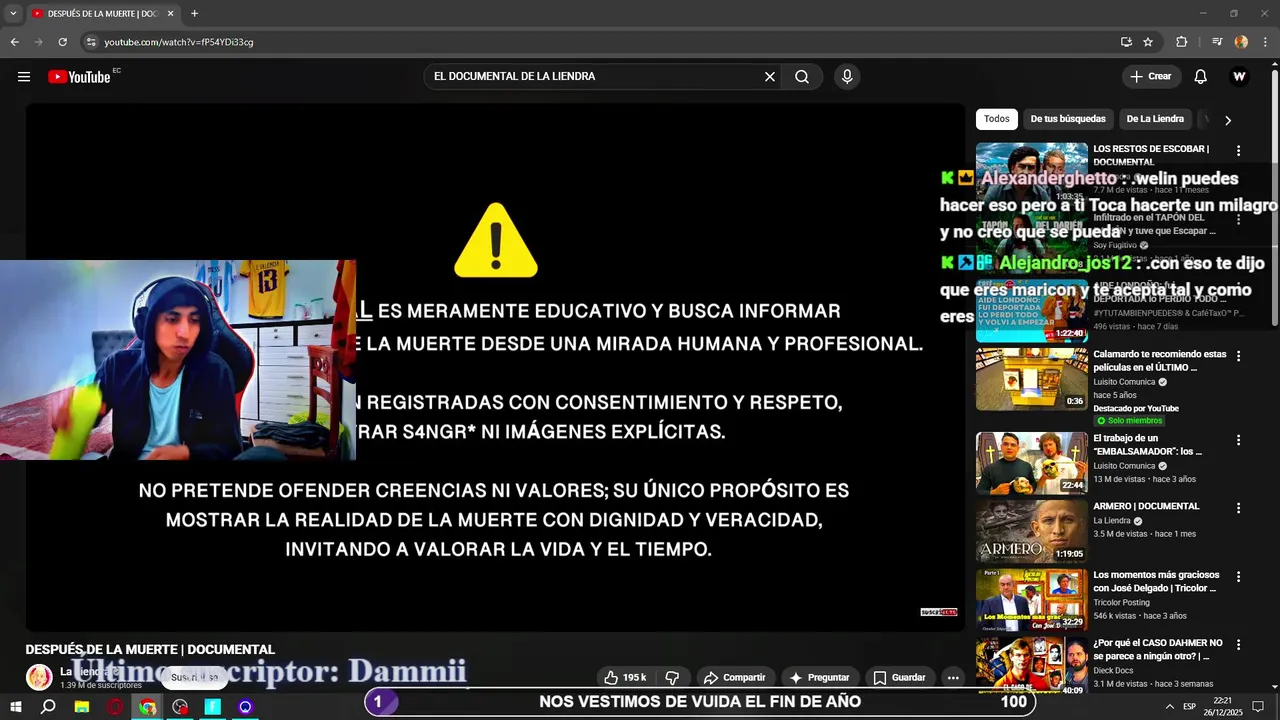This screenshot has width=1280, height=720.
Task: Open the tab search dropdown arrow
Action: 13,14
